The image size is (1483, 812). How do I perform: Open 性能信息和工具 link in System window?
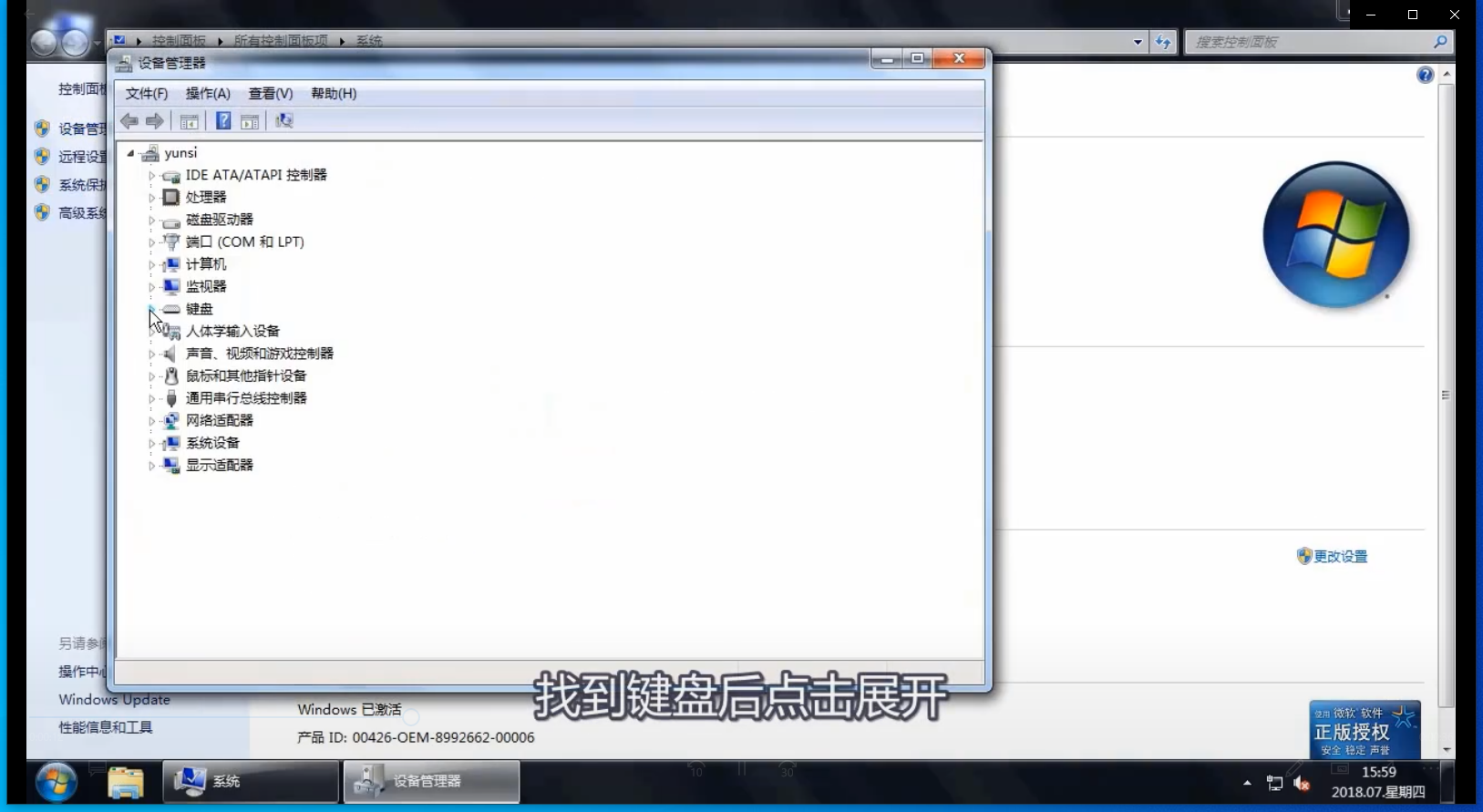pos(106,727)
